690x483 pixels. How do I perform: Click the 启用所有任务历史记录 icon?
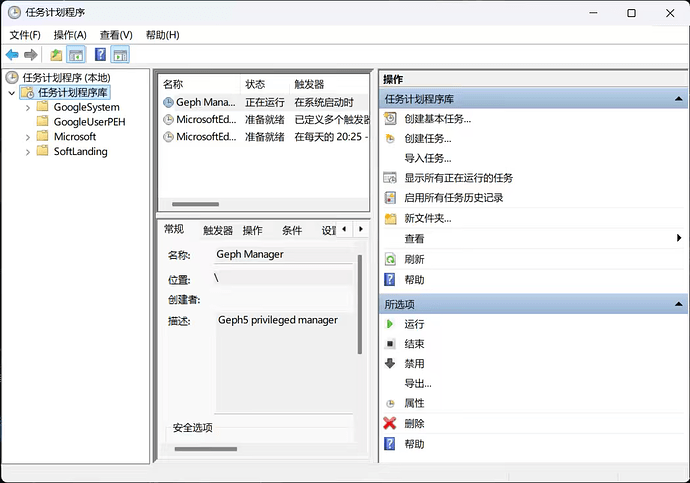[390, 198]
